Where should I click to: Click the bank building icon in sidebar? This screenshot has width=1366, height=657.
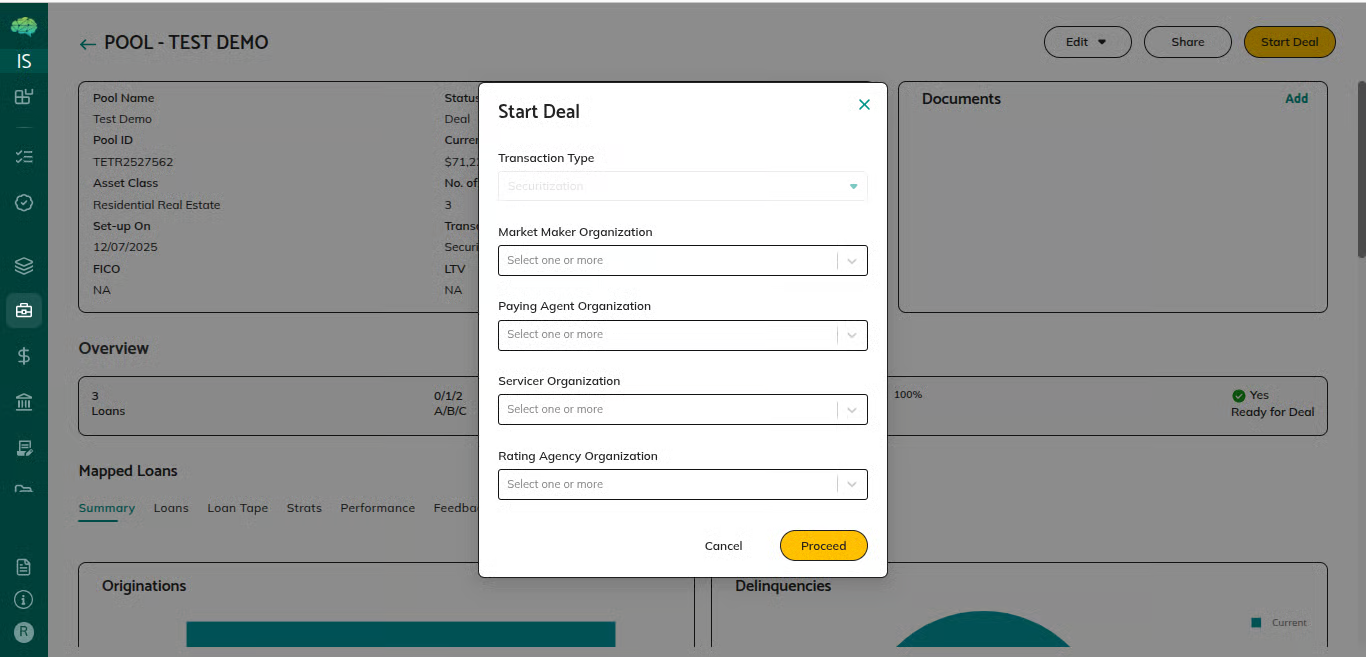pos(24,402)
